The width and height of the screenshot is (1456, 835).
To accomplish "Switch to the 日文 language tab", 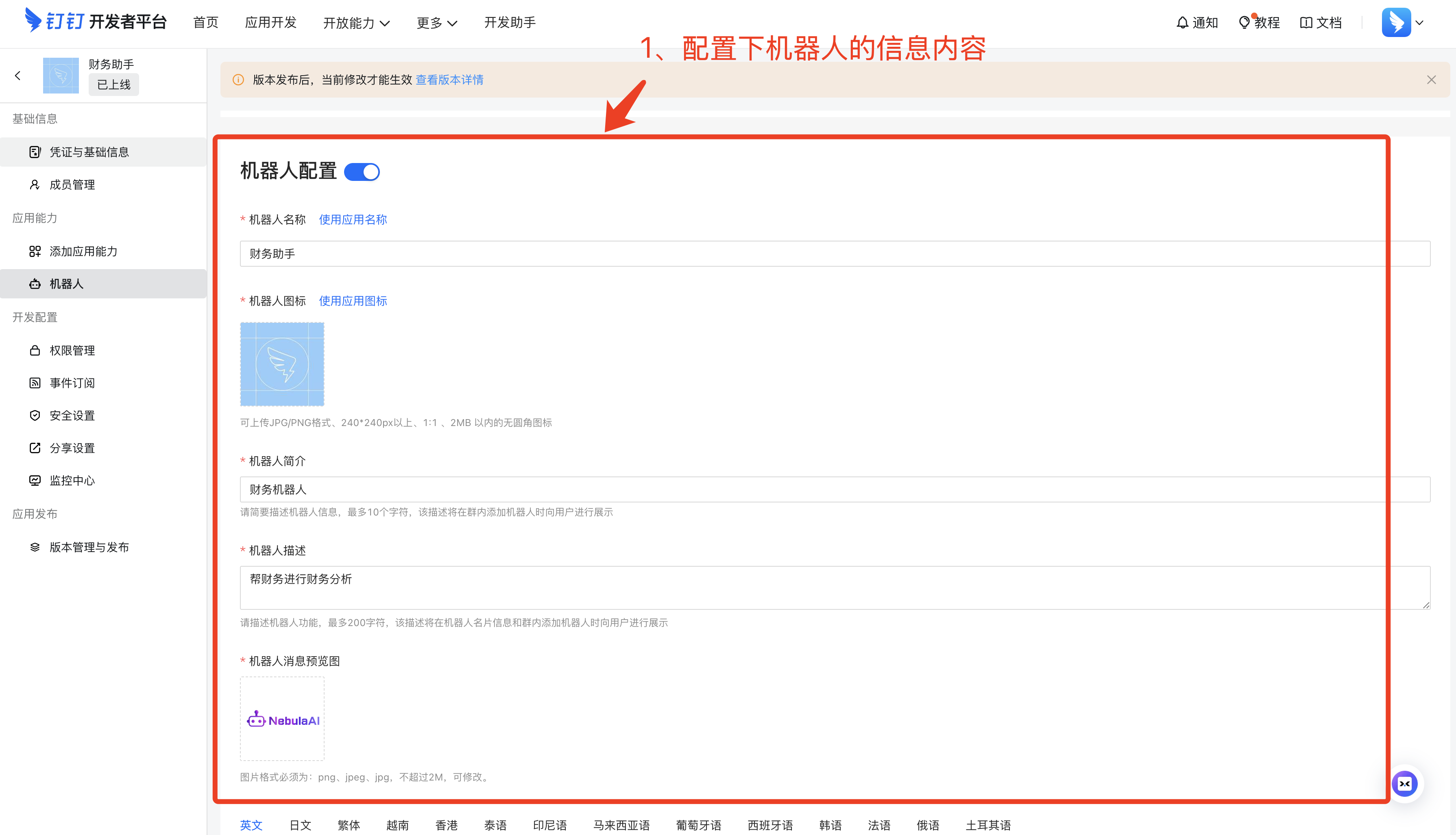I will pyautogui.click(x=300, y=825).
